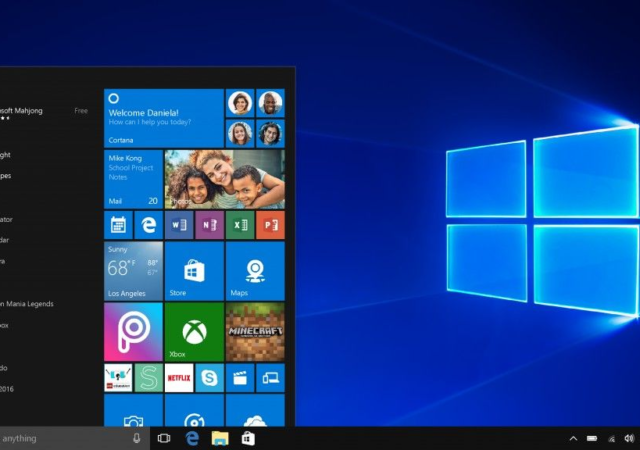640x450 pixels.
Task: Open network status in system tray
Action: click(611, 439)
